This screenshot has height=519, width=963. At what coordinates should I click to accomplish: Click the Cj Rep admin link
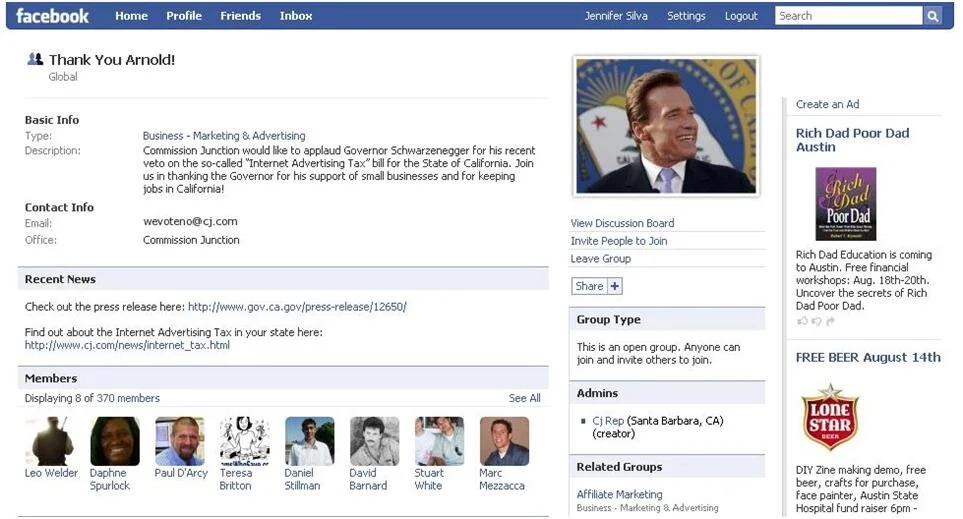click(x=608, y=421)
